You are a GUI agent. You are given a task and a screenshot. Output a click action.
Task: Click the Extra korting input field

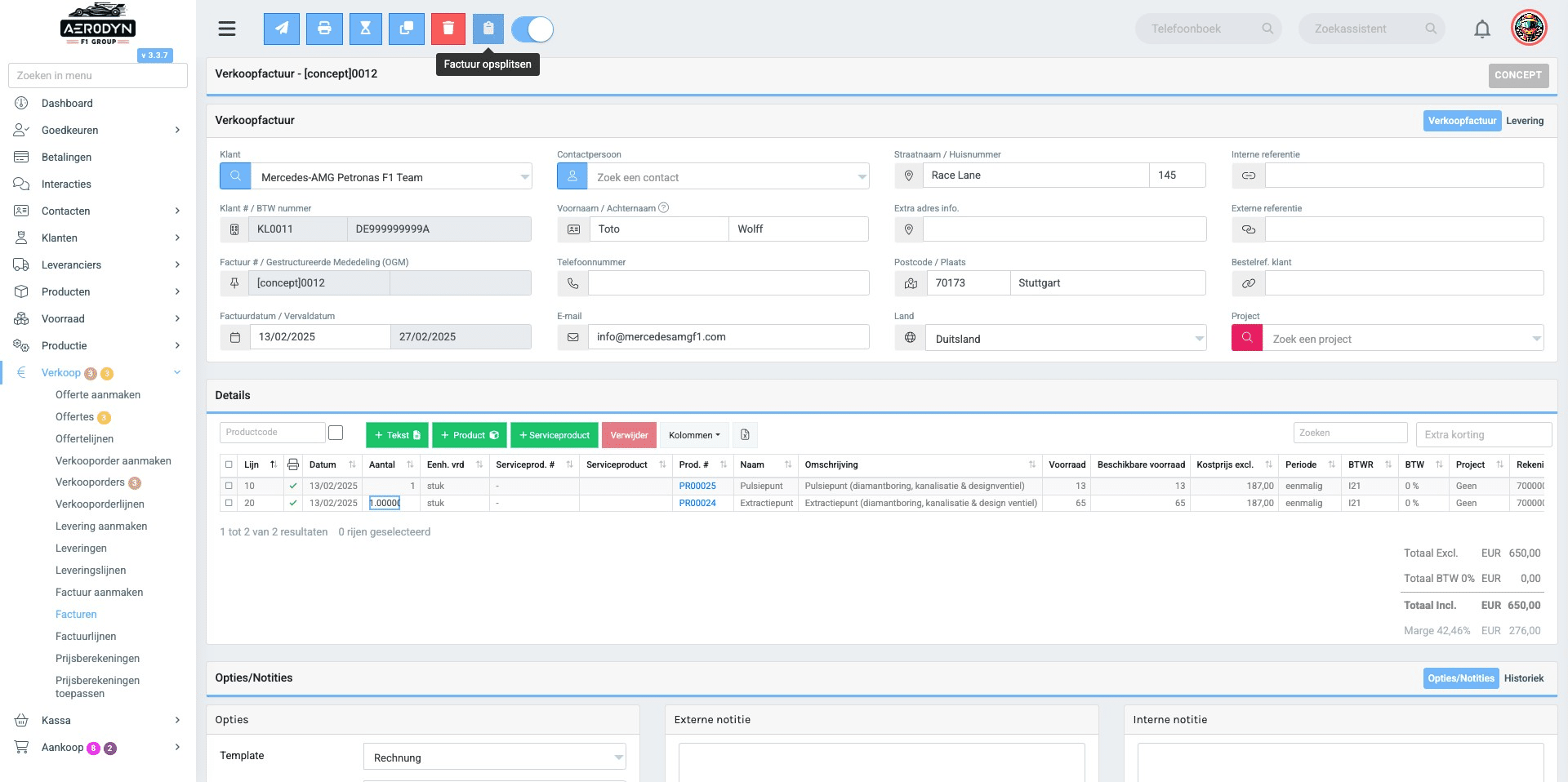pyautogui.click(x=1484, y=434)
